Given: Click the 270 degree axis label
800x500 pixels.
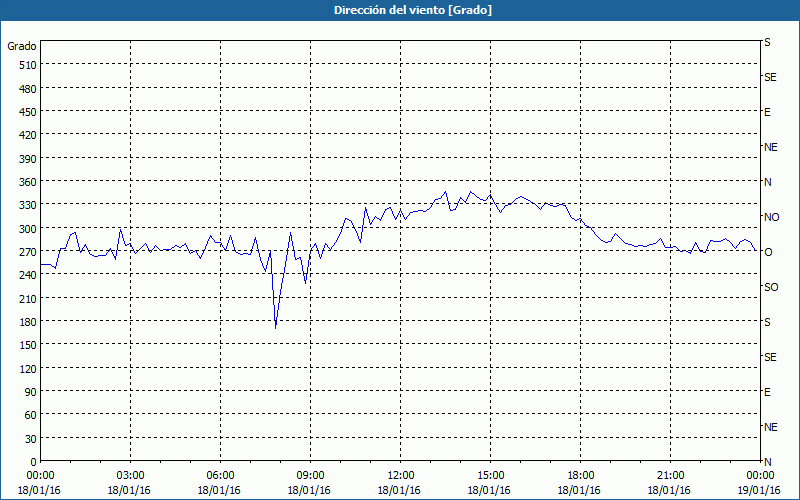Looking at the screenshot, I should pyautogui.click(x=29, y=252).
